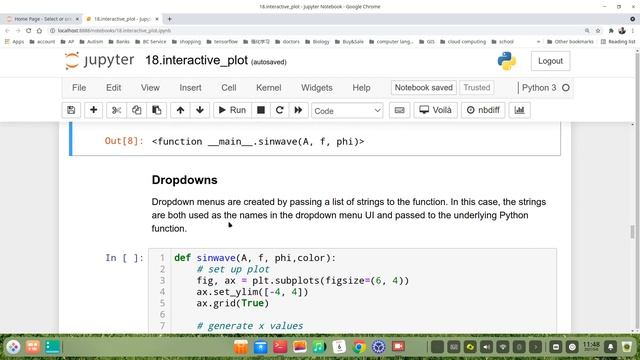Open the Help menu
640x360 pixels.
(x=361, y=88)
